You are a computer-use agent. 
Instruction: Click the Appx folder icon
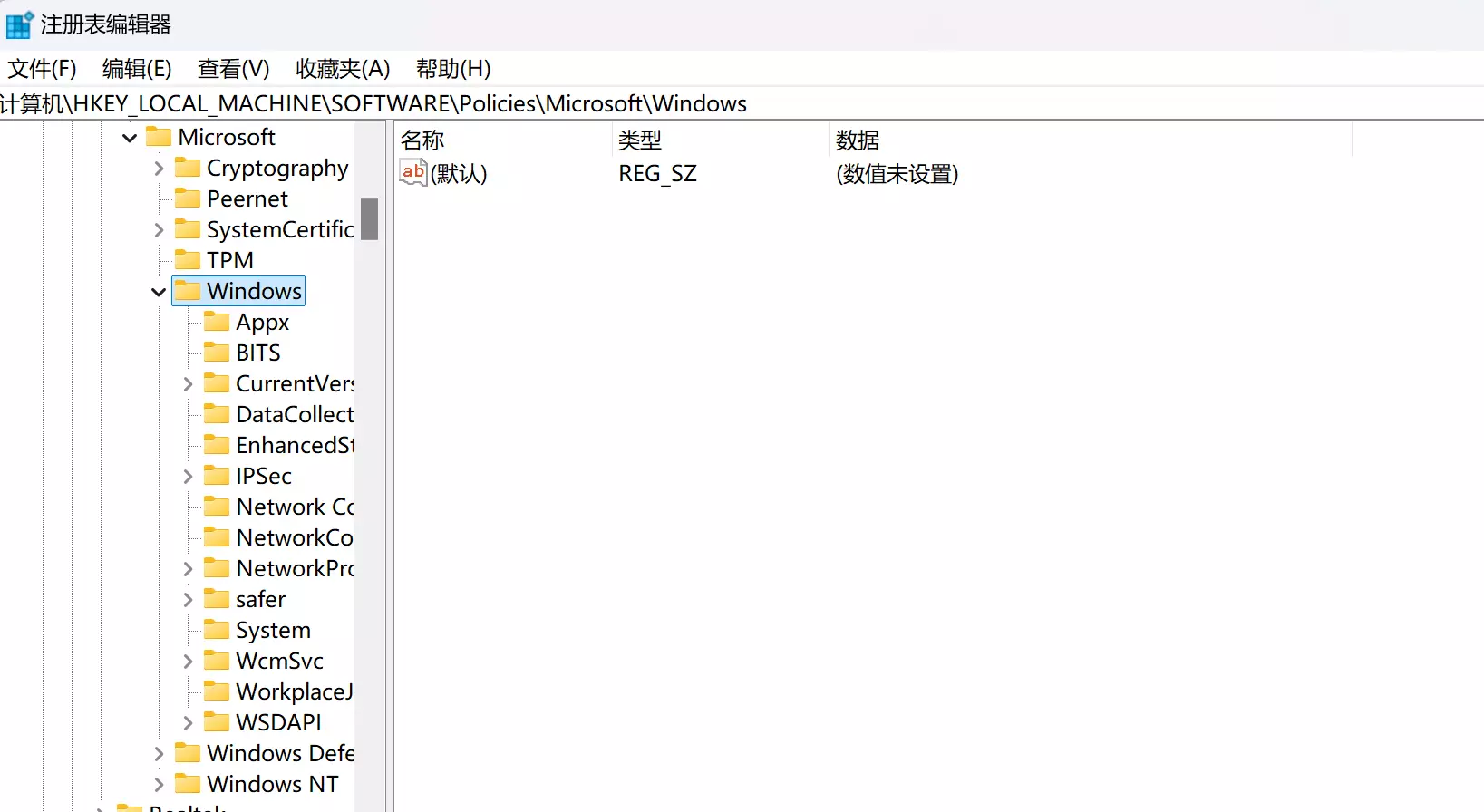click(x=217, y=322)
